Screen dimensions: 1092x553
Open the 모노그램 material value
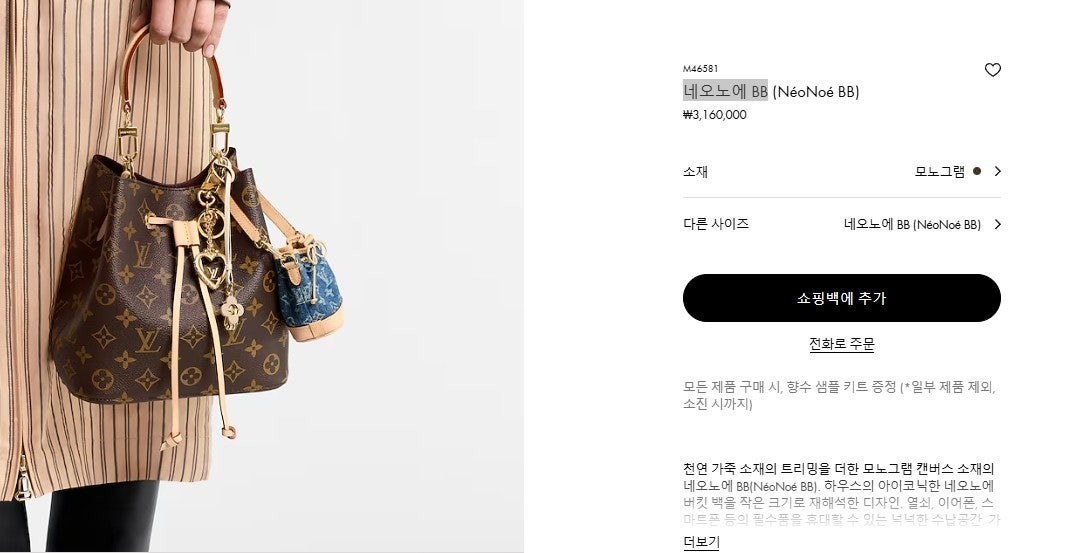939,171
